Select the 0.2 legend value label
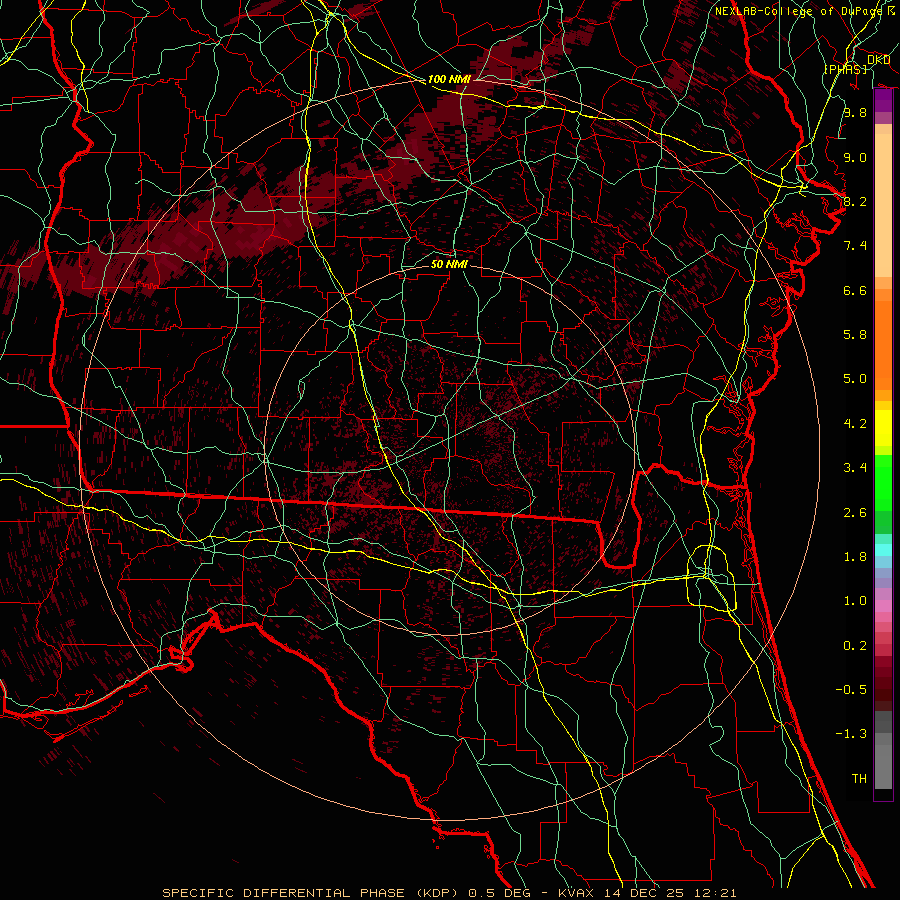The image size is (900, 900). tap(854, 645)
